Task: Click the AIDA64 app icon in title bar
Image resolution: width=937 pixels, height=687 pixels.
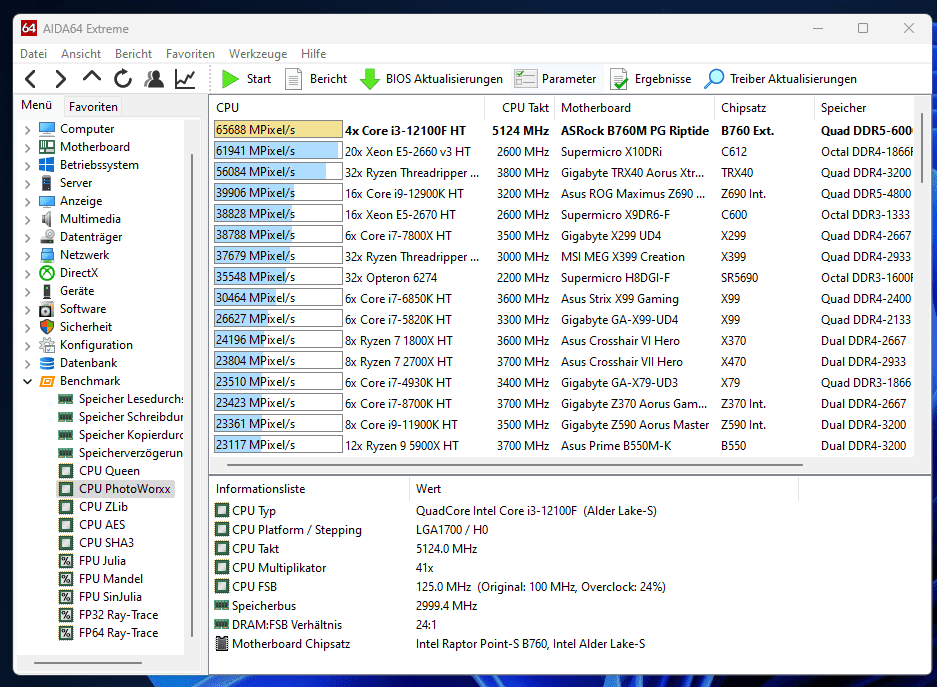Action: pyautogui.click(x=29, y=28)
